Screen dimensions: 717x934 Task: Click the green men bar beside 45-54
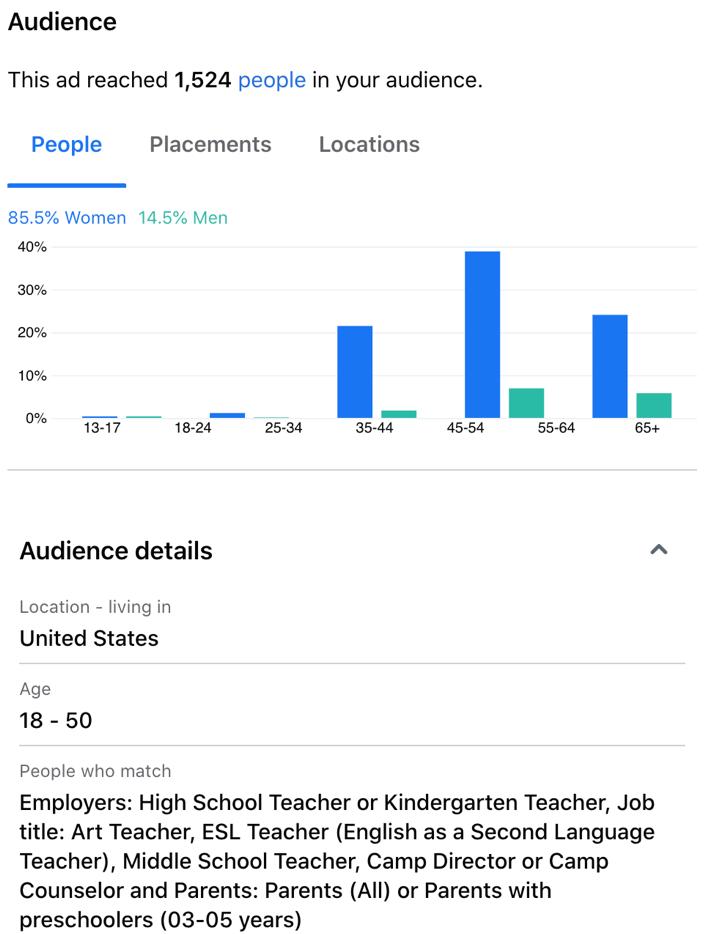point(526,403)
